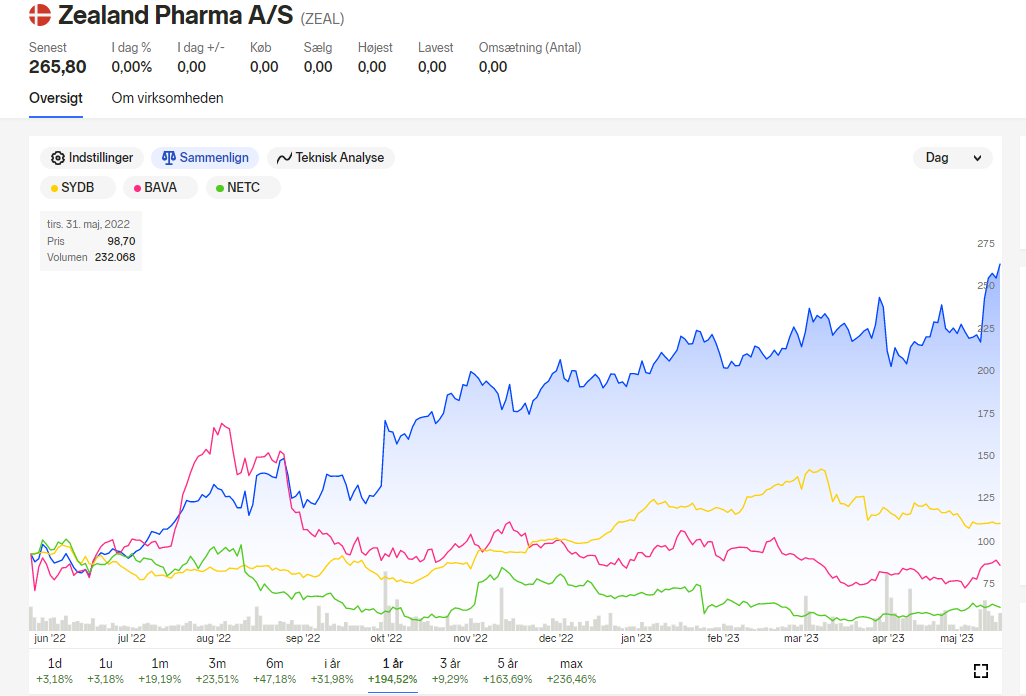Select the max time range
1026x696 pixels.
click(571, 671)
